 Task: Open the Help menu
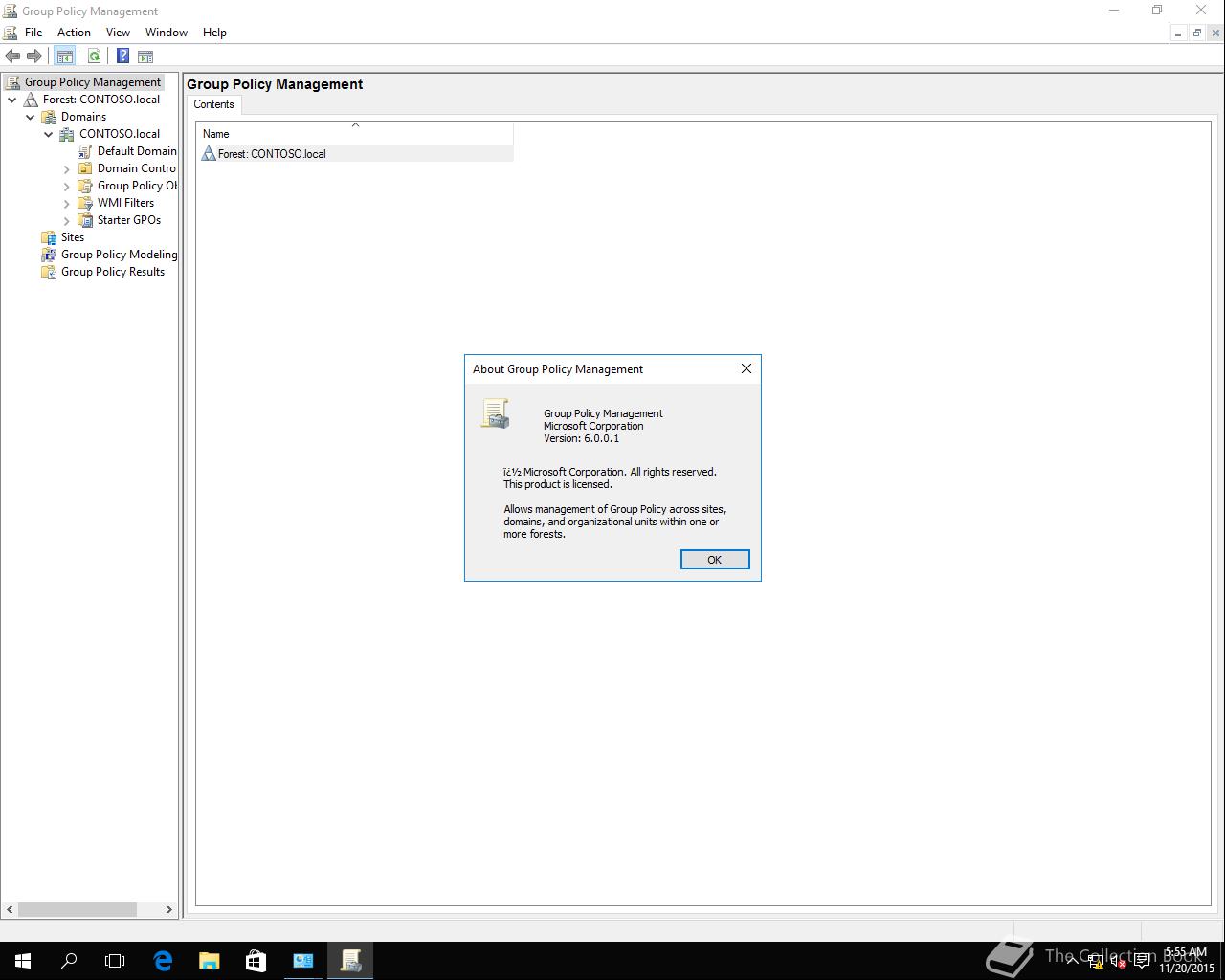pyautogui.click(x=214, y=33)
